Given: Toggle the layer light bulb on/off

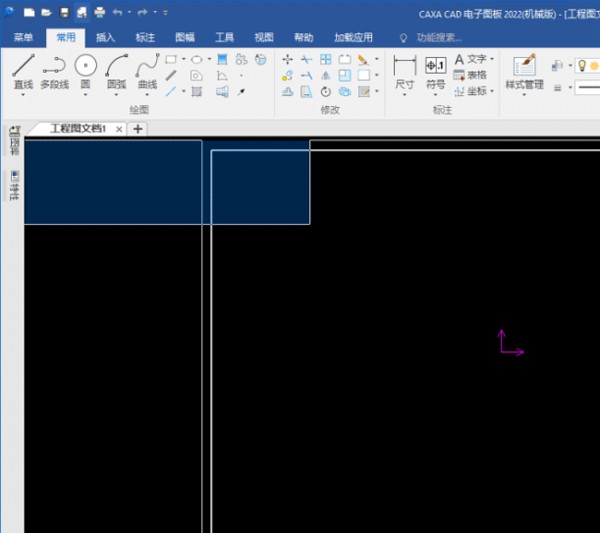Looking at the screenshot, I should click(582, 66).
